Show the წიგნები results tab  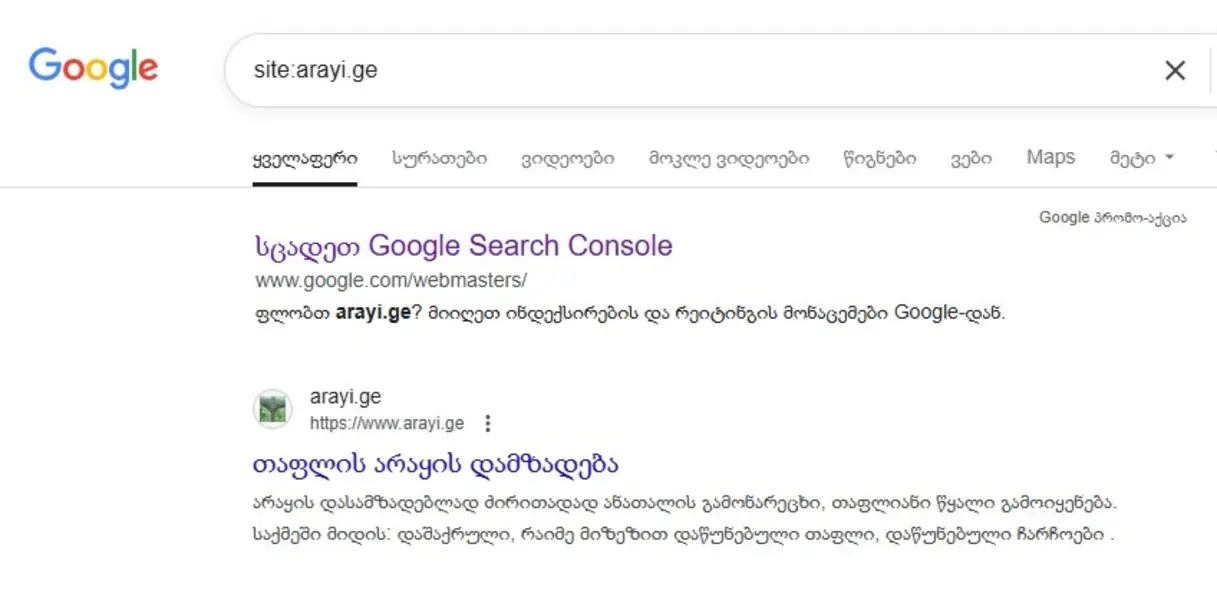click(879, 158)
